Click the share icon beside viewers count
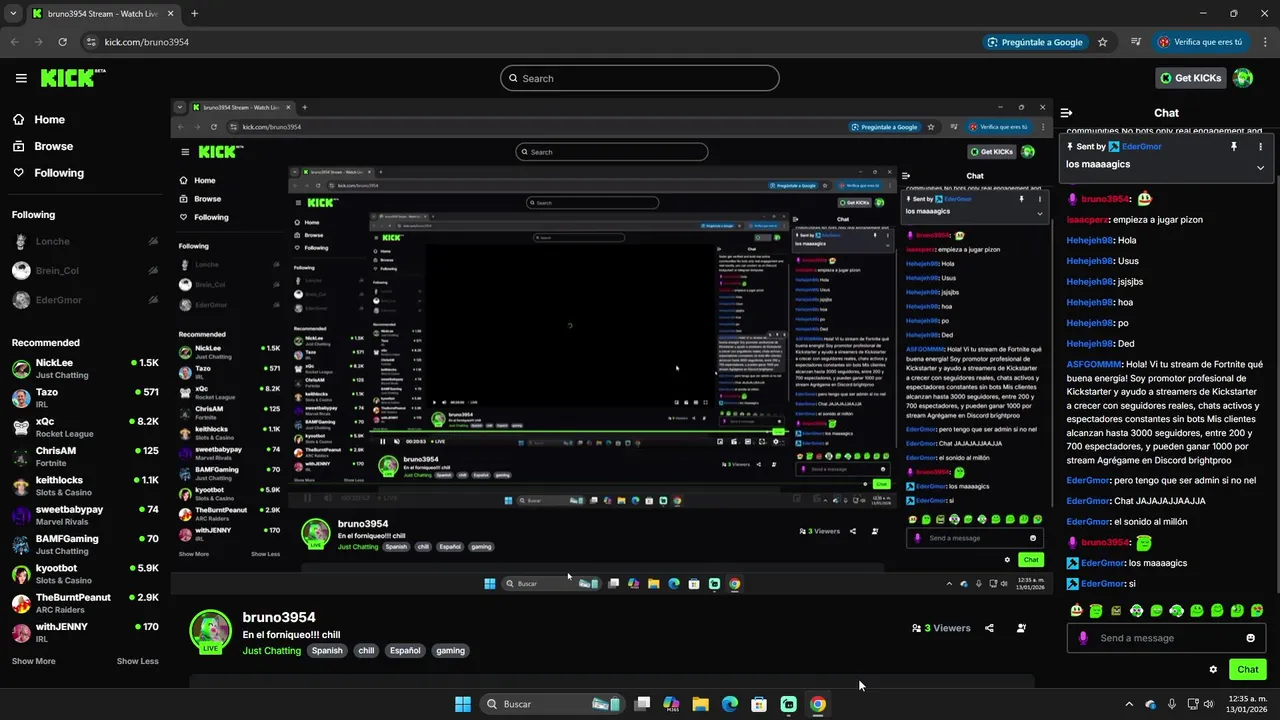Image resolution: width=1280 pixels, height=720 pixels. [989, 628]
